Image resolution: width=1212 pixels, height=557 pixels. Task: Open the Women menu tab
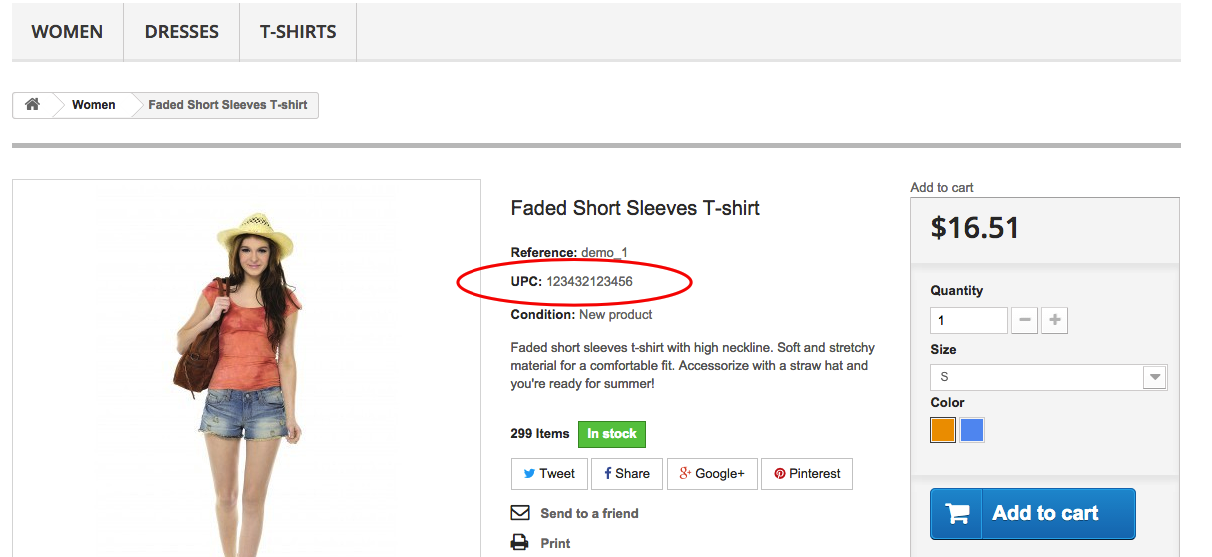[67, 32]
